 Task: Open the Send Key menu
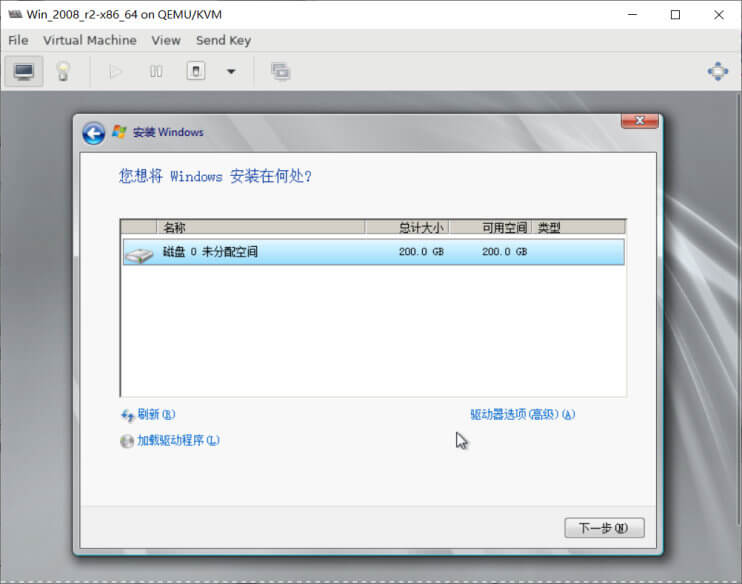pos(223,41)
